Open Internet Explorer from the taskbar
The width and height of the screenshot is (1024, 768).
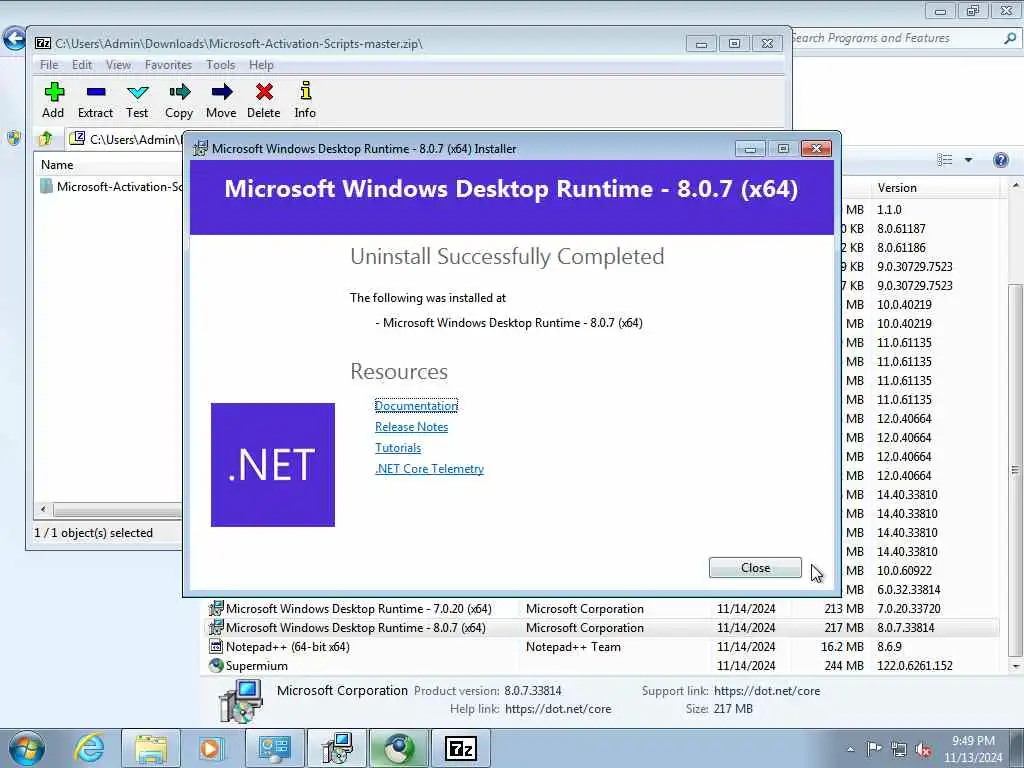[89, 748]
